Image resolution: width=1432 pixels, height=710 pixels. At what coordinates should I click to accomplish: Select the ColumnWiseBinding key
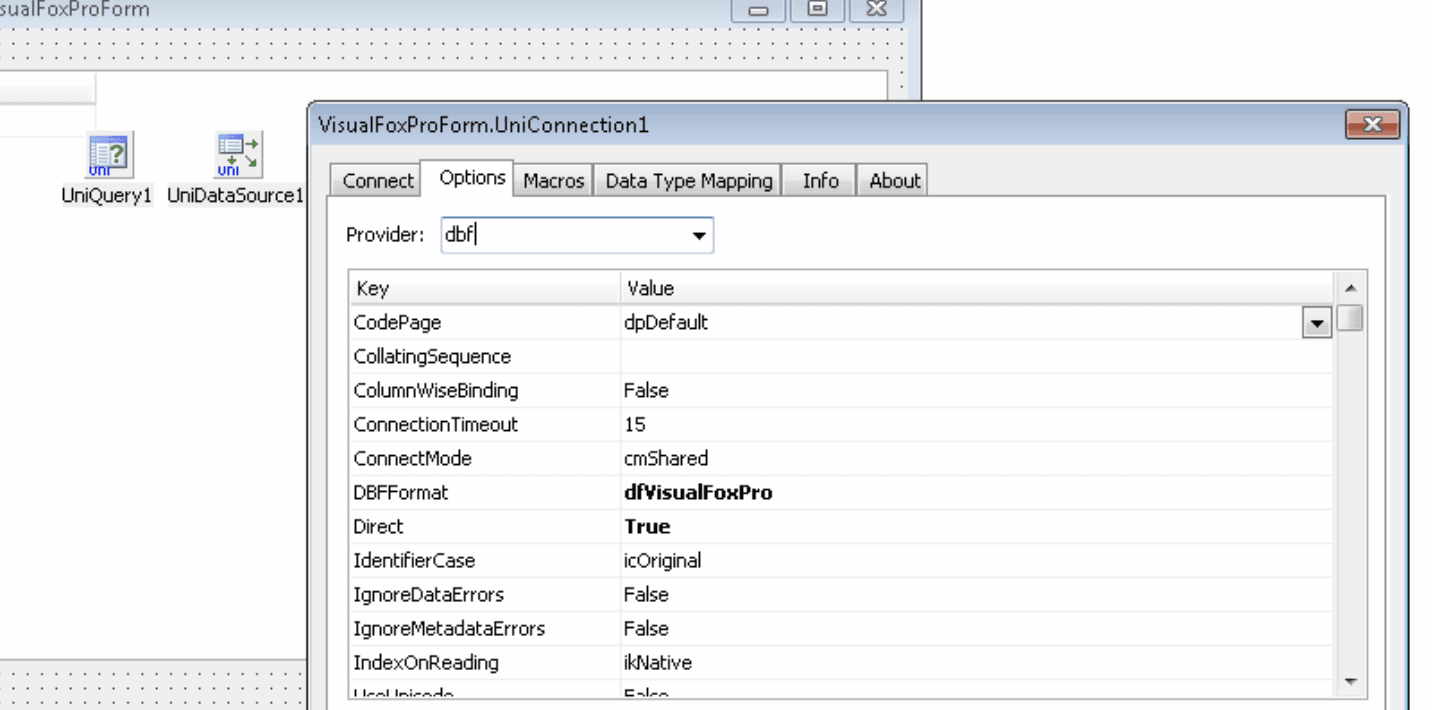[485, 391]
